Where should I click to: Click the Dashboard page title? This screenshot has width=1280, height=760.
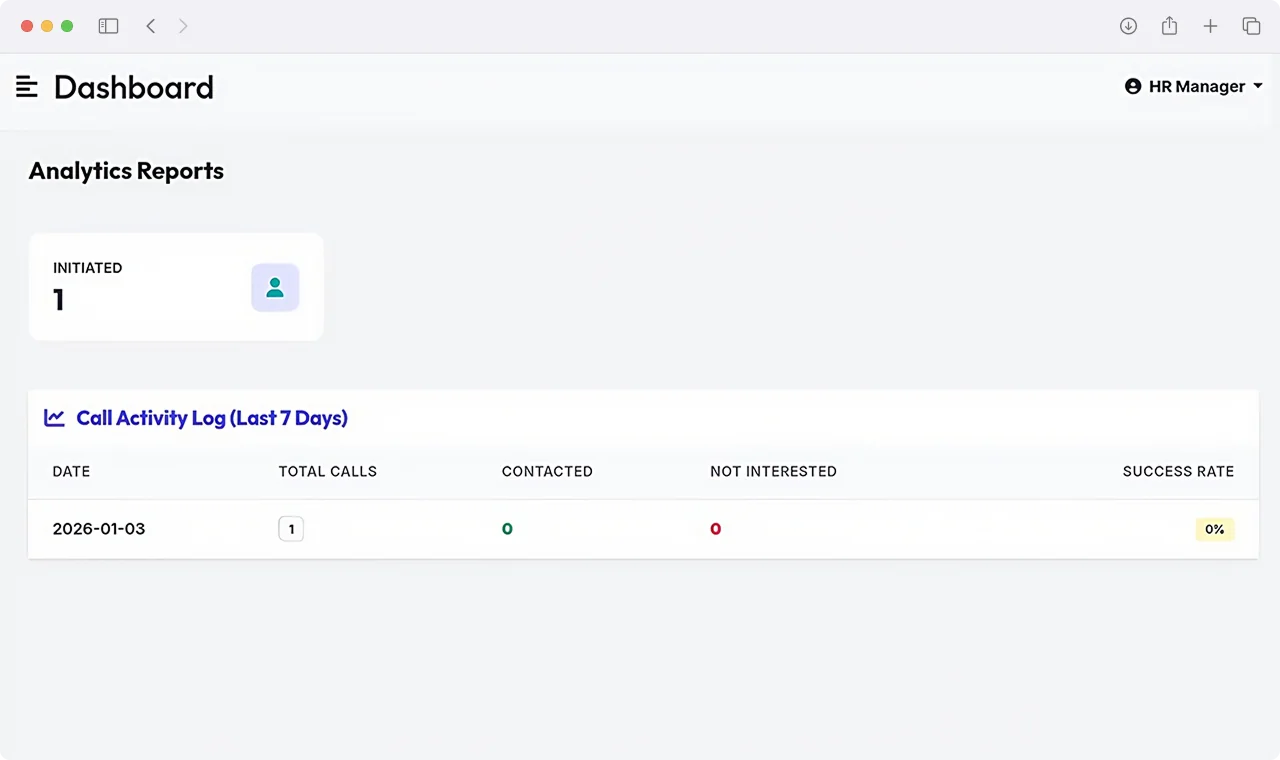tap(134, 87)
